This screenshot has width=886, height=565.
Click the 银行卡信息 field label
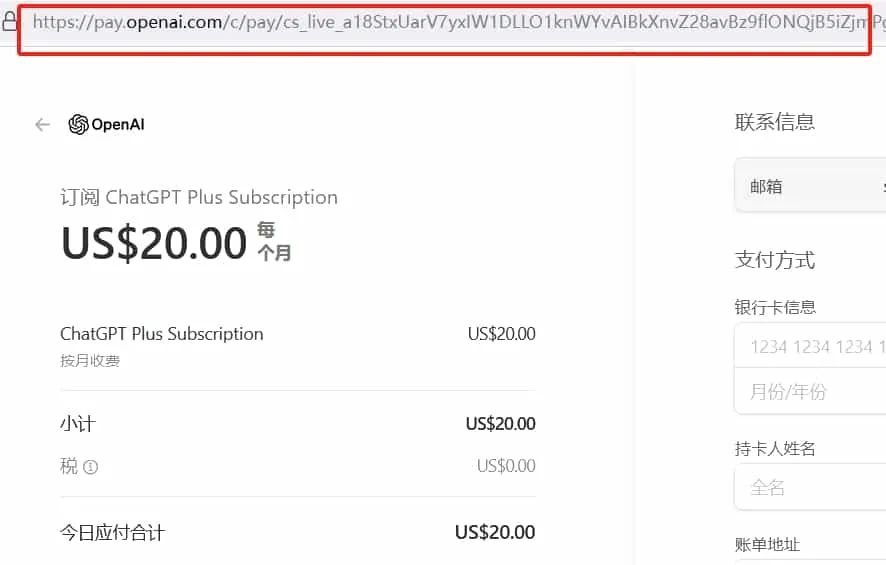click(x=775, y=308)
